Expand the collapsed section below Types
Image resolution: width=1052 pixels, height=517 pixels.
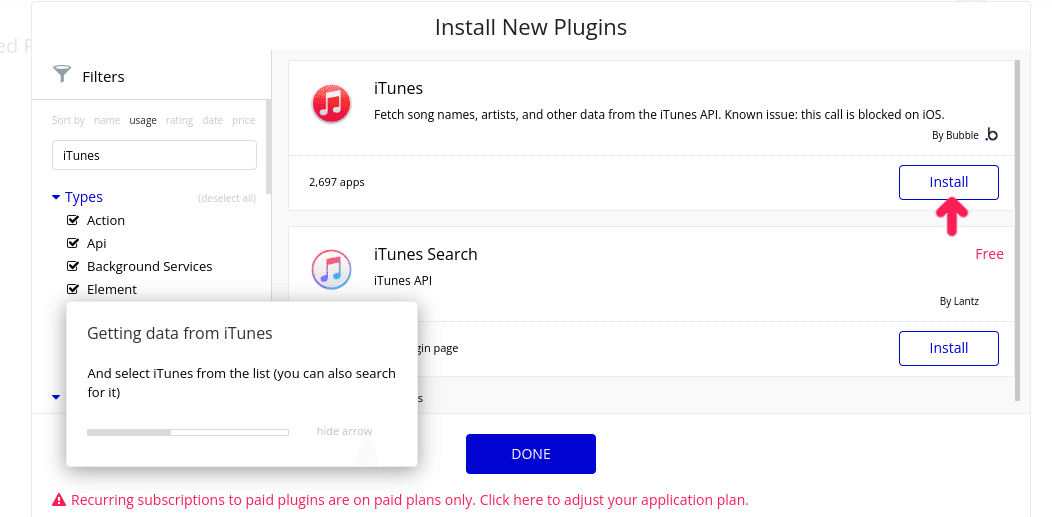(x=56, y=397)
